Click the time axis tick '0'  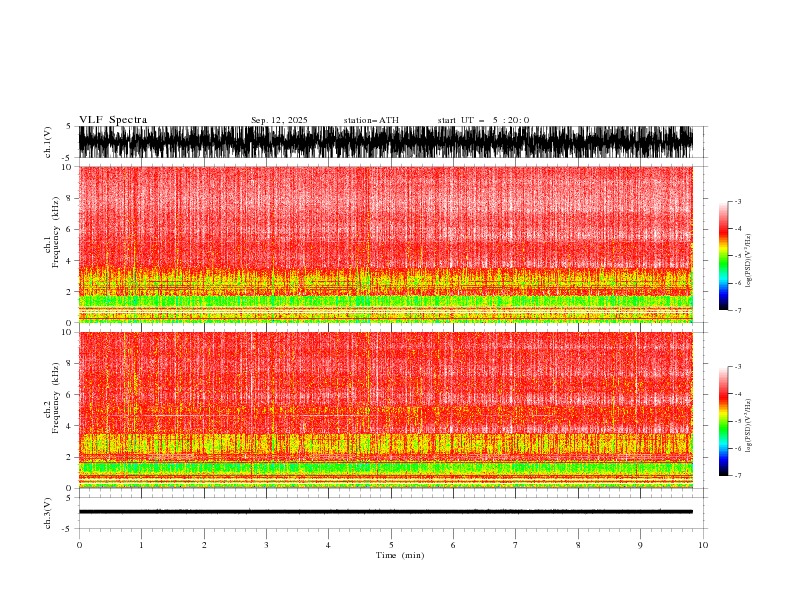click(79, 545)
